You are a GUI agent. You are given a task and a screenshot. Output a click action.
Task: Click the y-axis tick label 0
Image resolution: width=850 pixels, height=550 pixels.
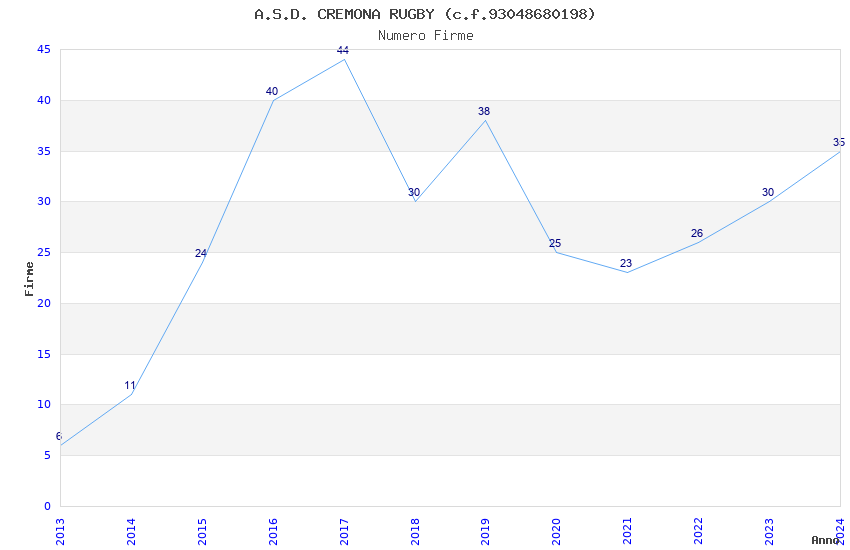click(47, 506)
